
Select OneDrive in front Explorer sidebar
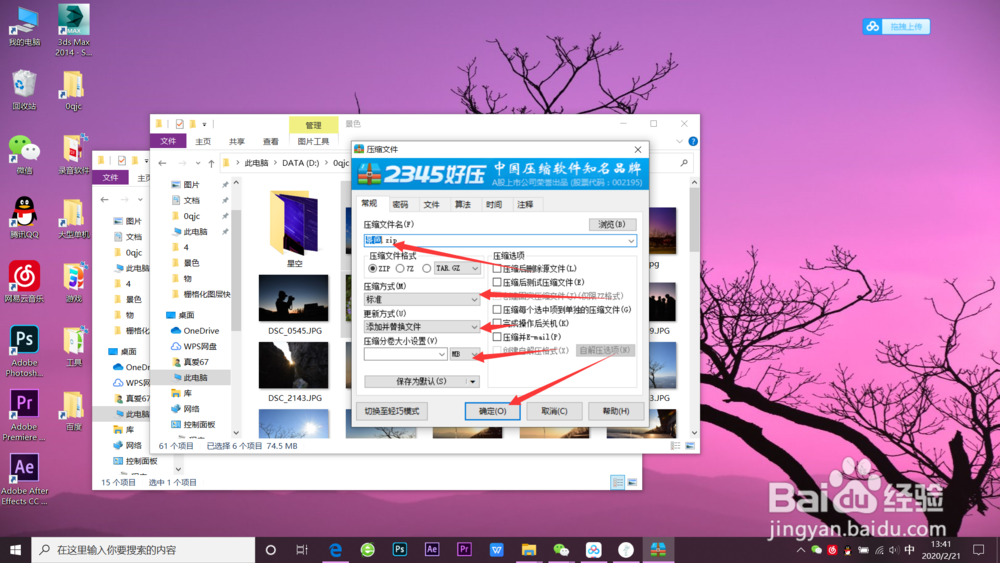(x=195, y=330)
